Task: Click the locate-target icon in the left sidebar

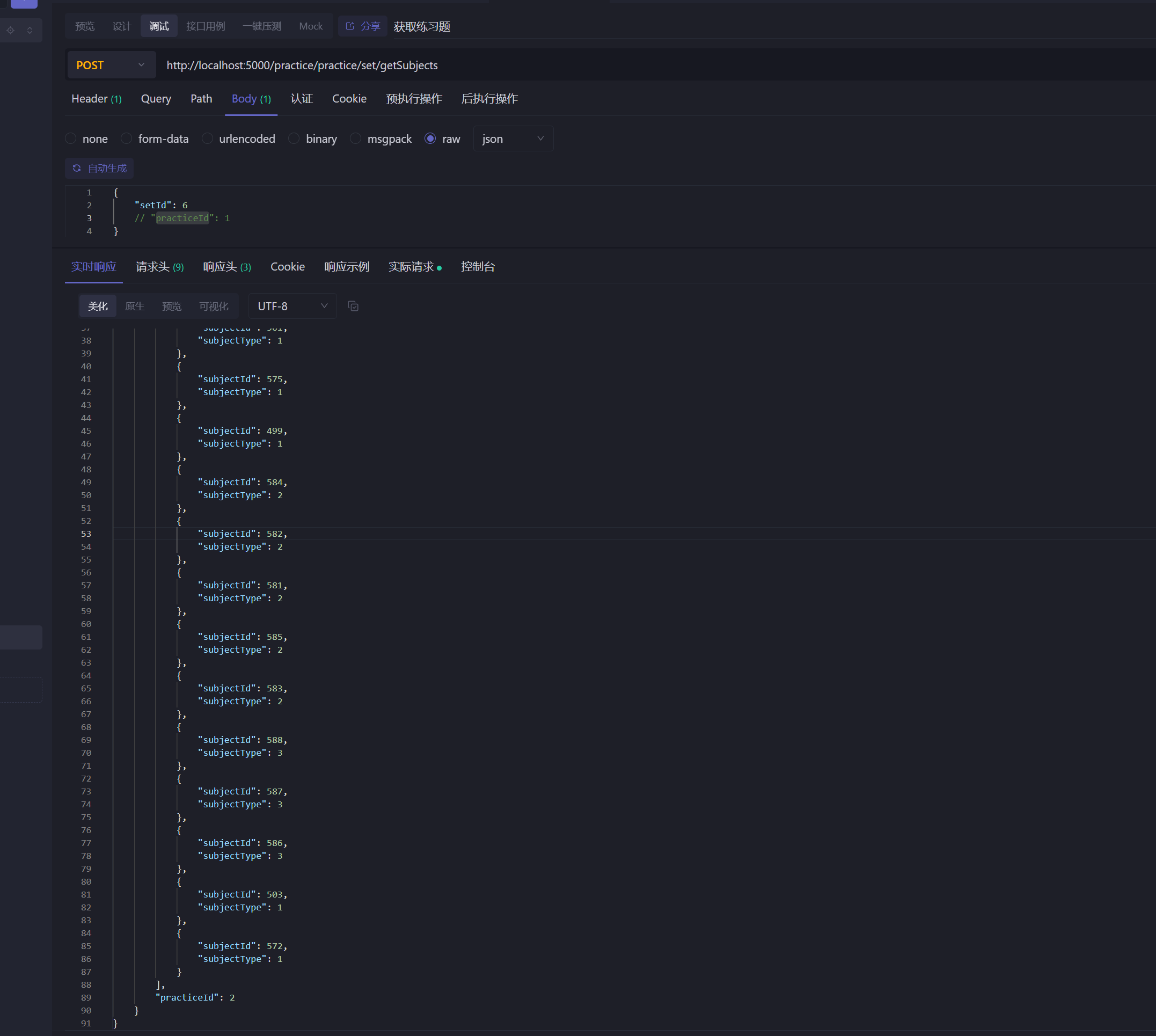Action: point(11,30)
